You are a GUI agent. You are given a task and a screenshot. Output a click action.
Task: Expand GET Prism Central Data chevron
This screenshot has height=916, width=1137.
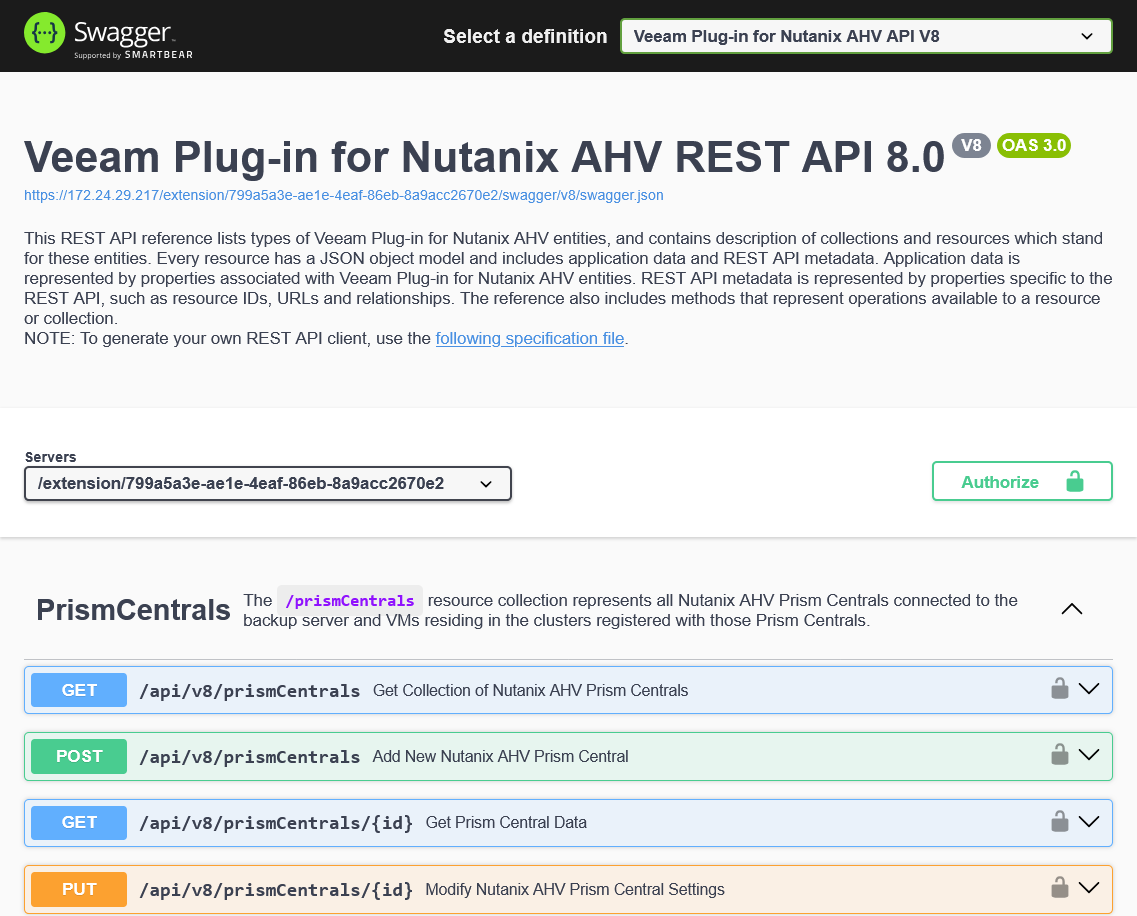click(x=1089, y=822)
